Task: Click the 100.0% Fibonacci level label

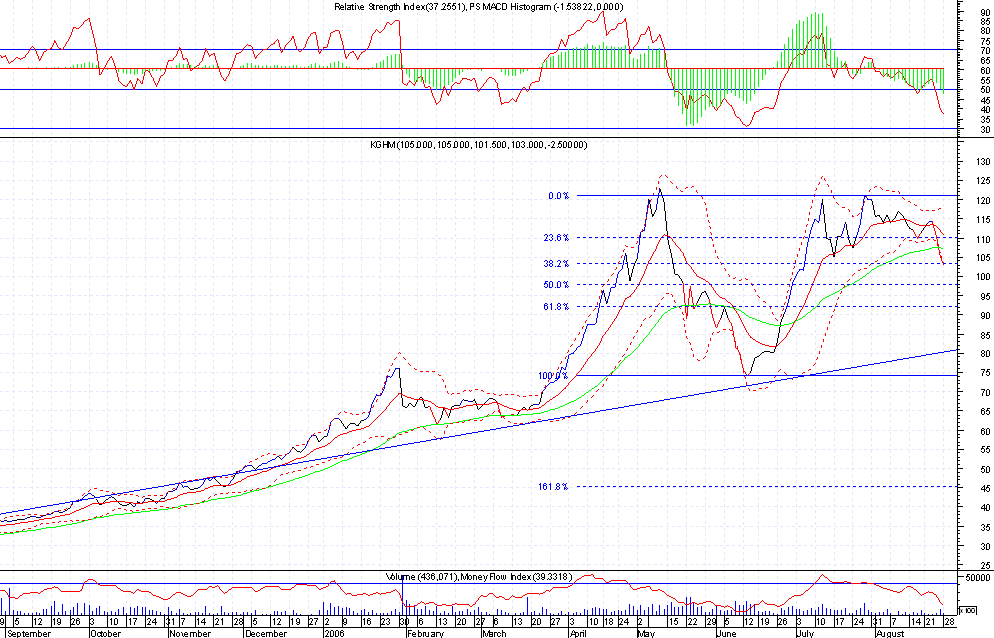Action: (x=553, y=376)
